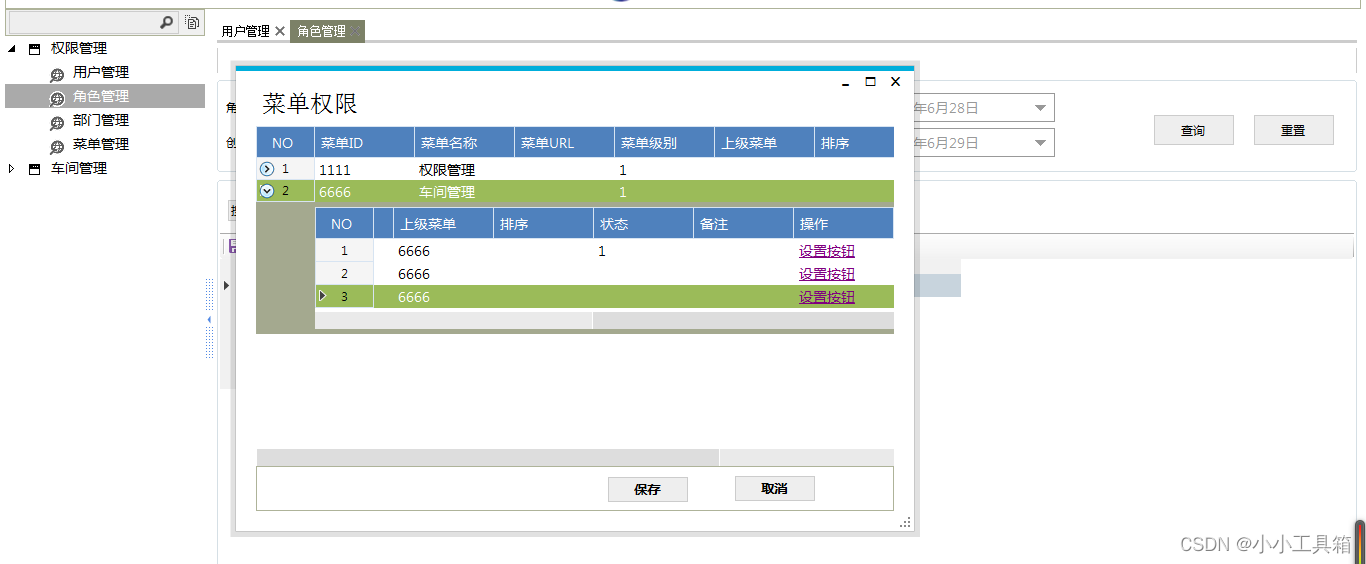1366x564 pixels.
Task: Click the 查询 button
Action: point(1194,130)
